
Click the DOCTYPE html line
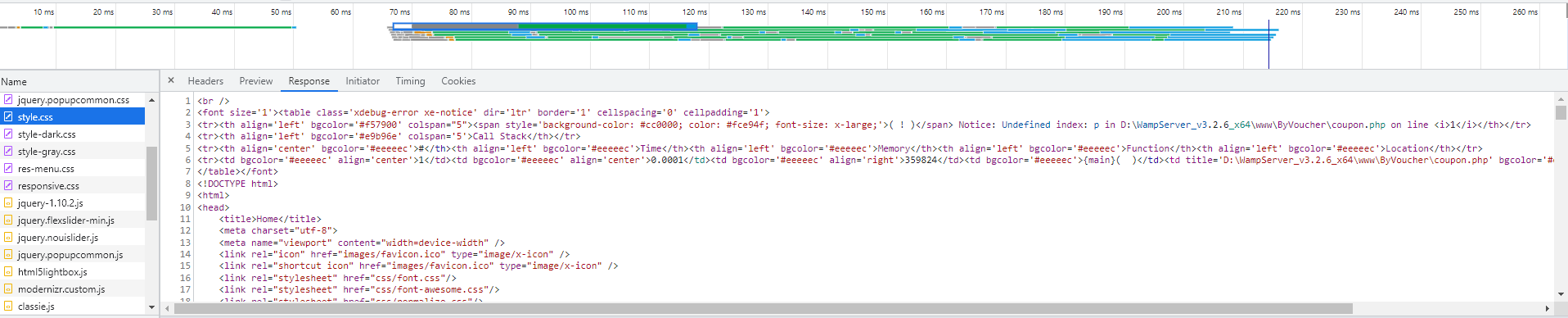(238, 184)
